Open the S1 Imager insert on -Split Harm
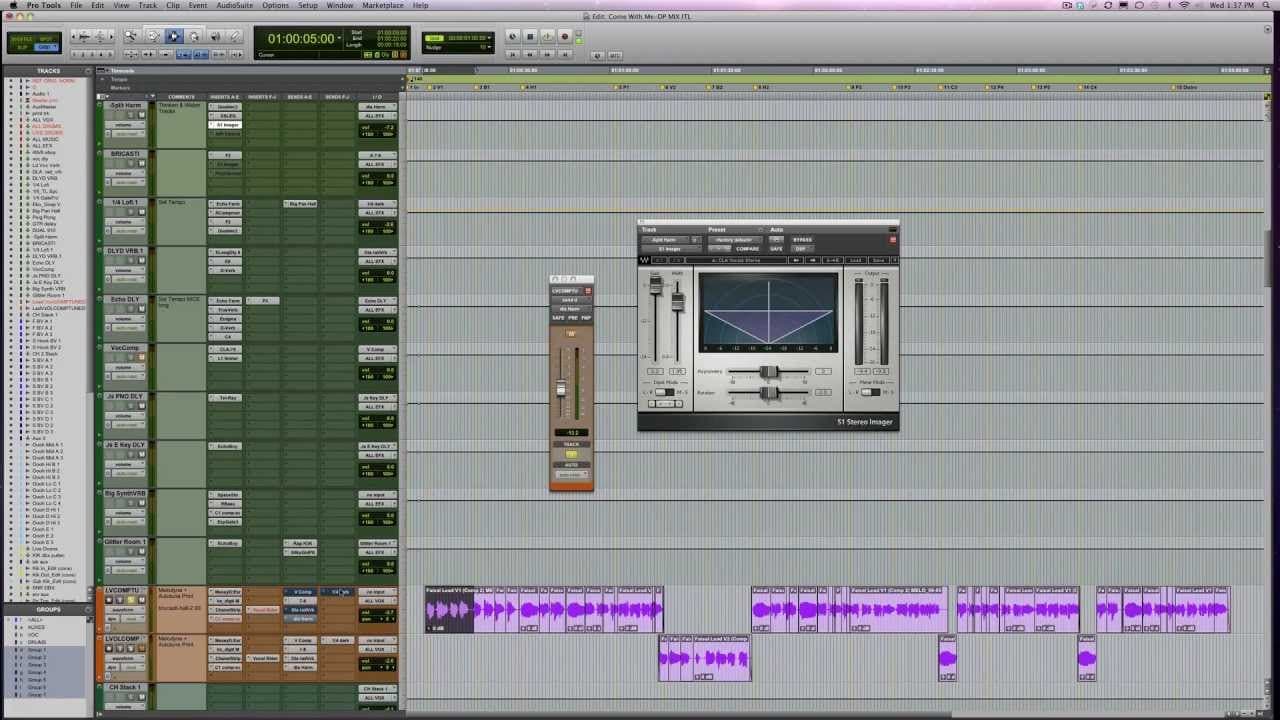The height and width of the screenshot is (720, 1280). pos(228,125)
